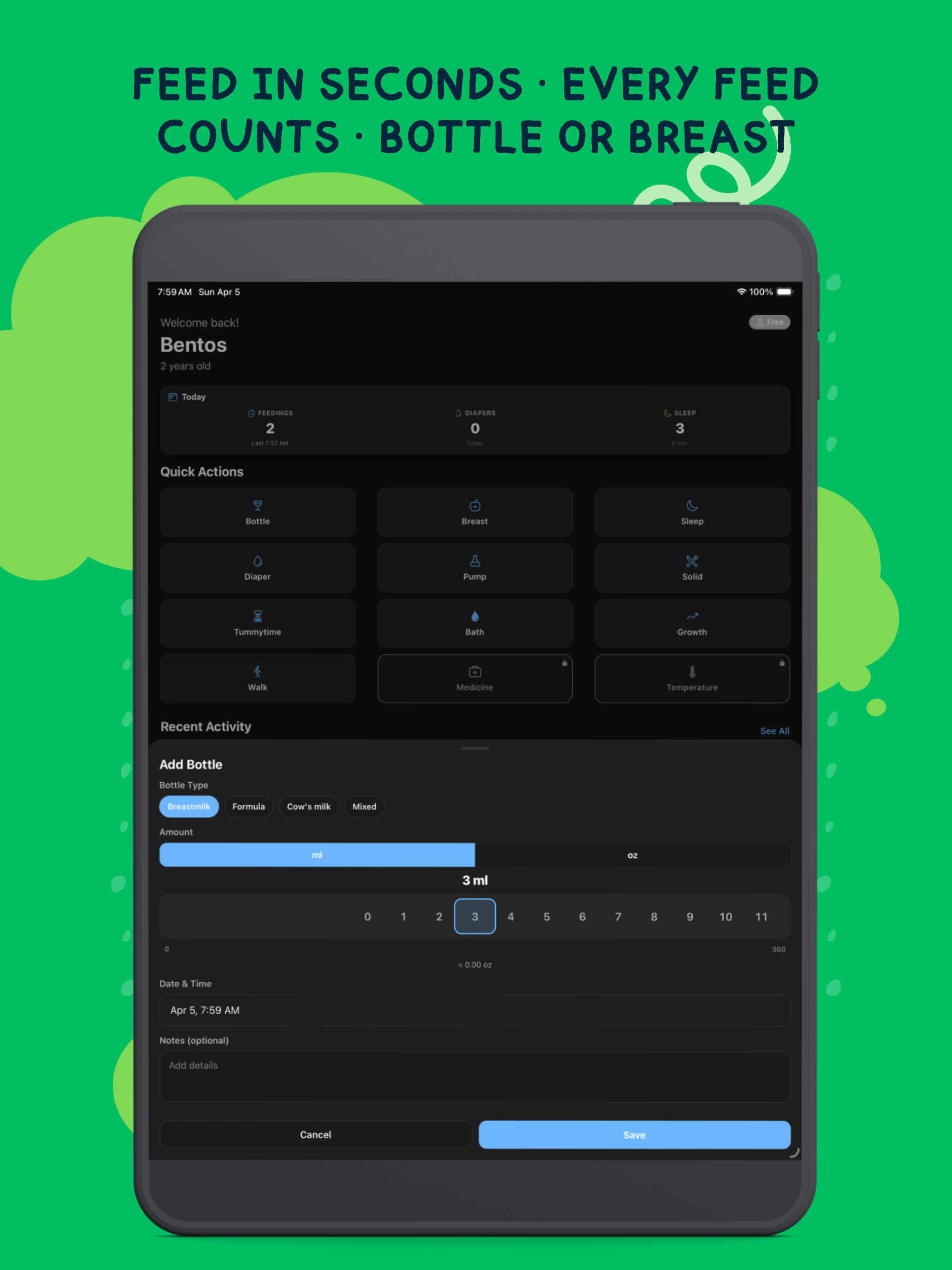Log a Solid food meal

(692, 568)
